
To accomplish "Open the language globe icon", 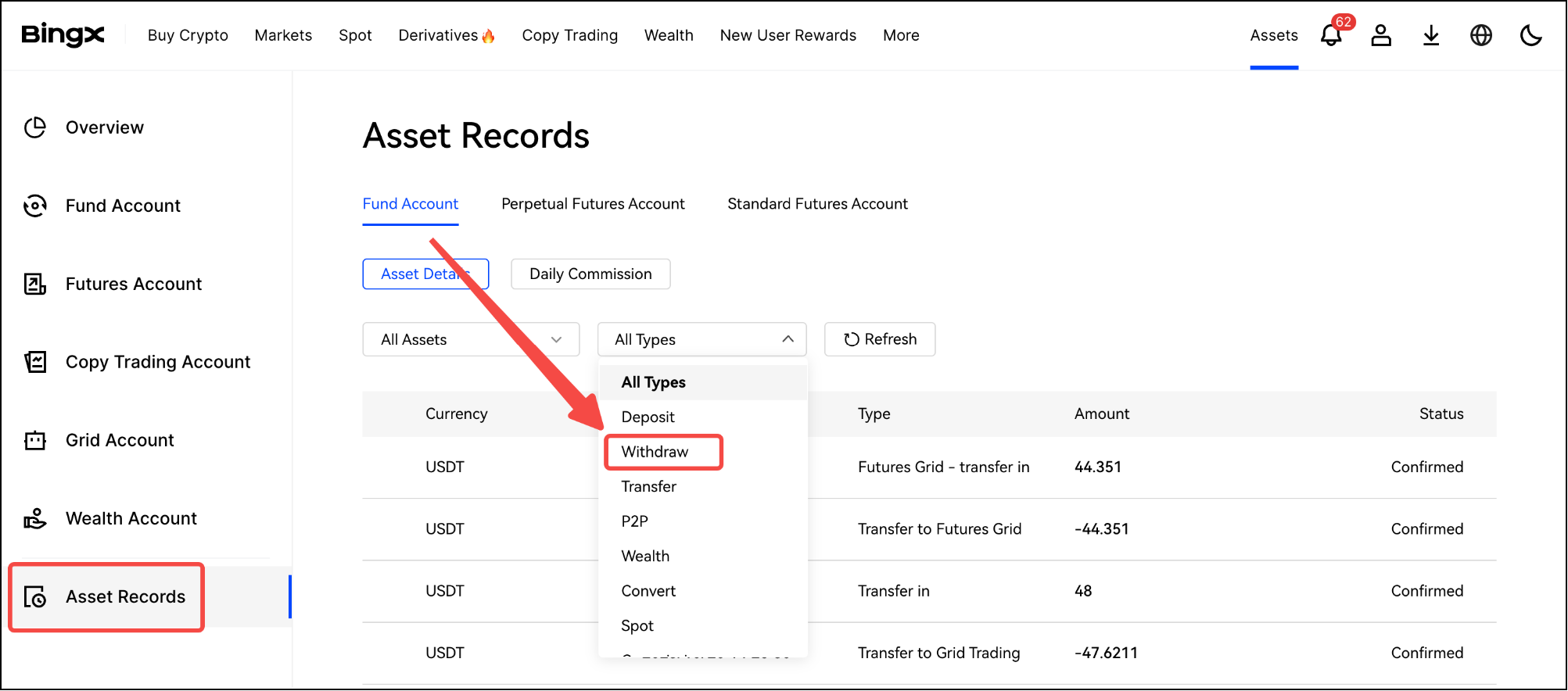I will (1480, 35).
